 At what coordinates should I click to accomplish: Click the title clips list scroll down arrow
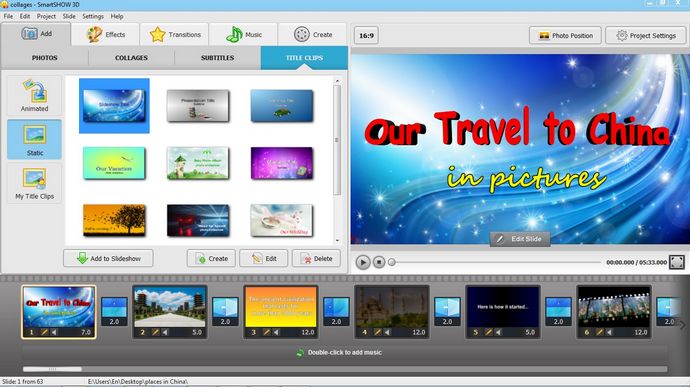click(338, 240)
